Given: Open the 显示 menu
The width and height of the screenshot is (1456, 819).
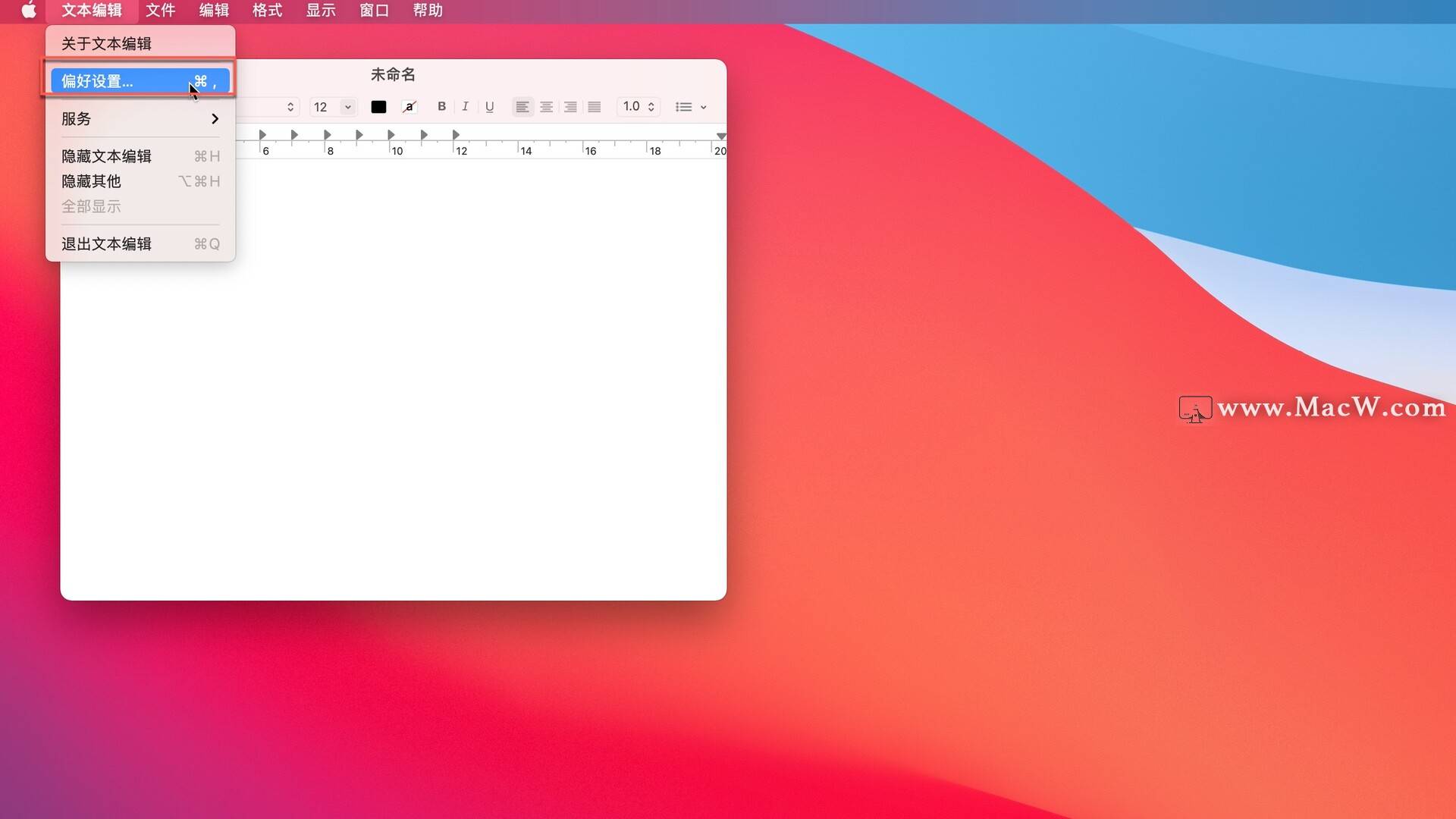Looking at the screenshot, I should pyautogui.click(x=321, y=11).
